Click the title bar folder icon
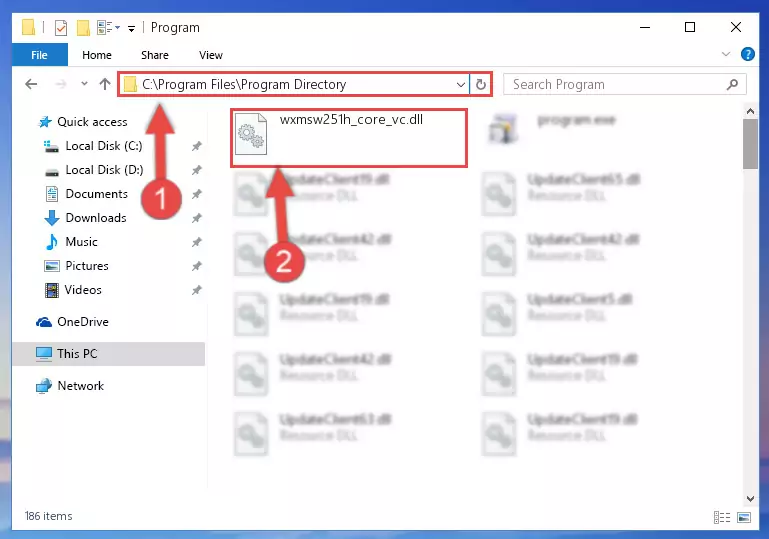Screen dimensions: 769x539 point(28,27)
